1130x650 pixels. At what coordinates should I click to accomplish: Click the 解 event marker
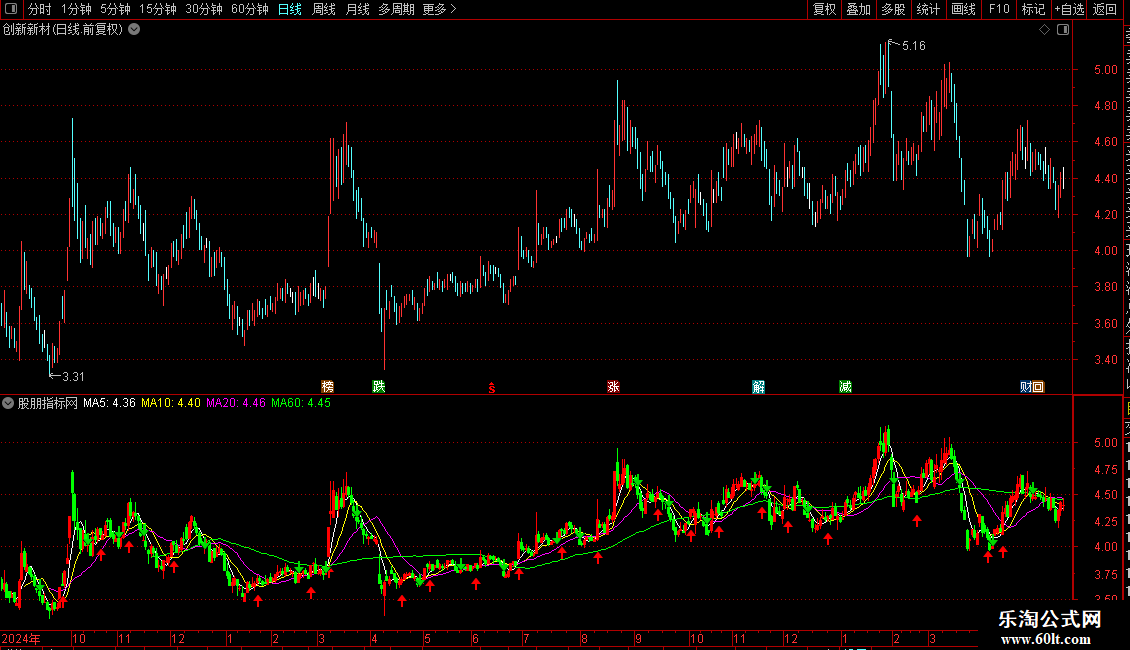(x=758, y=387)
